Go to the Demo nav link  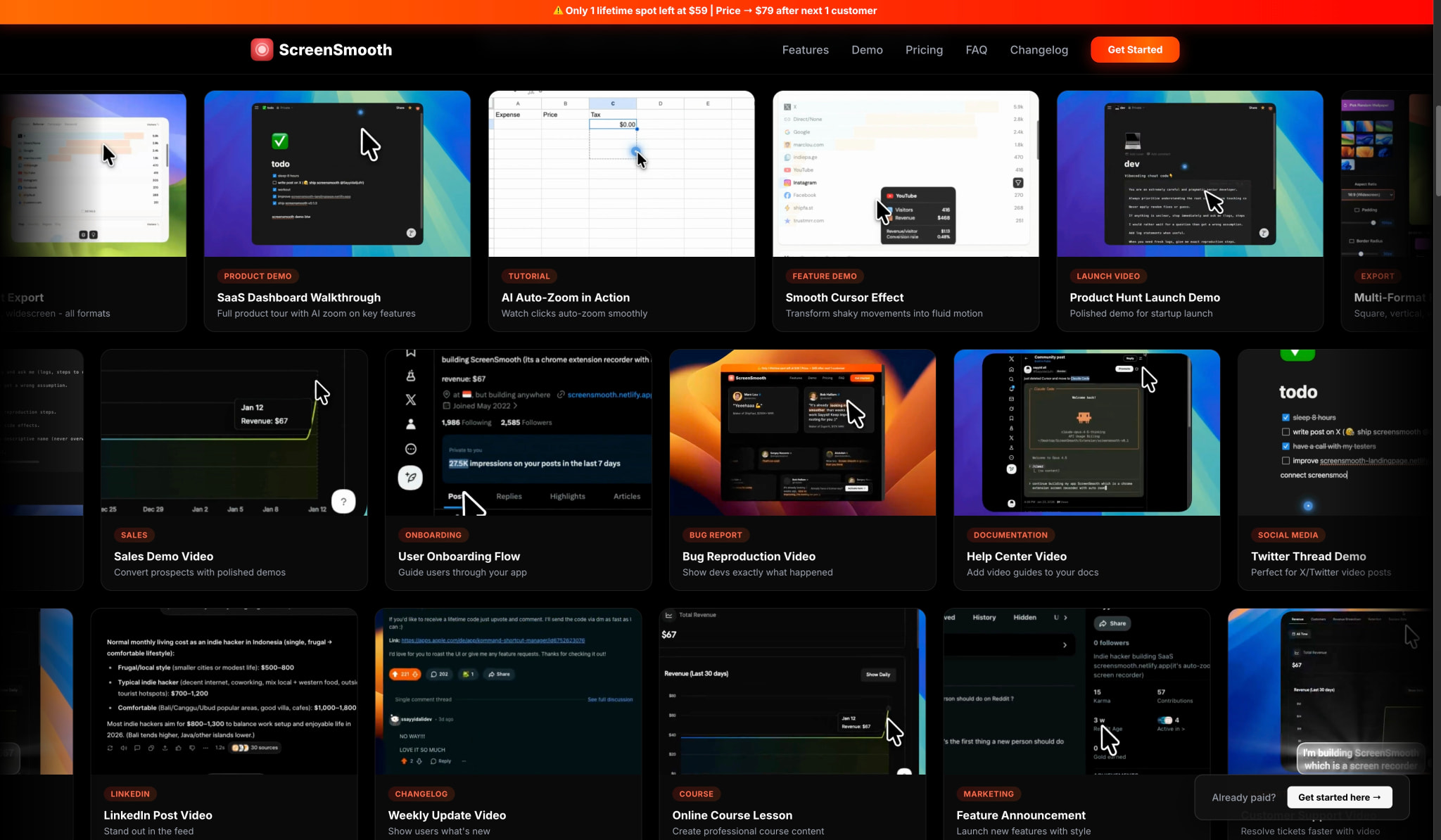point(867,50)
